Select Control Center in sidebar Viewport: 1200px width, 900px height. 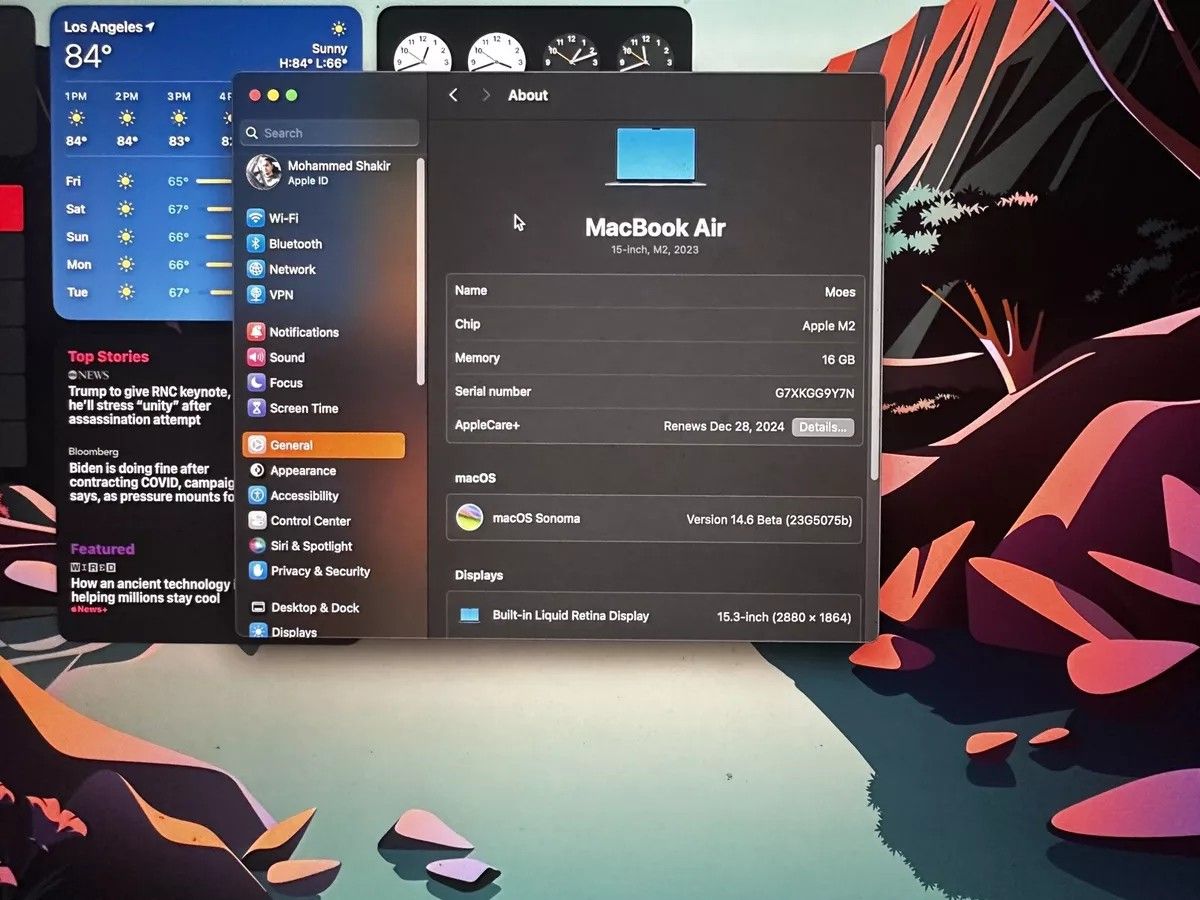click(x=310, y=521)
